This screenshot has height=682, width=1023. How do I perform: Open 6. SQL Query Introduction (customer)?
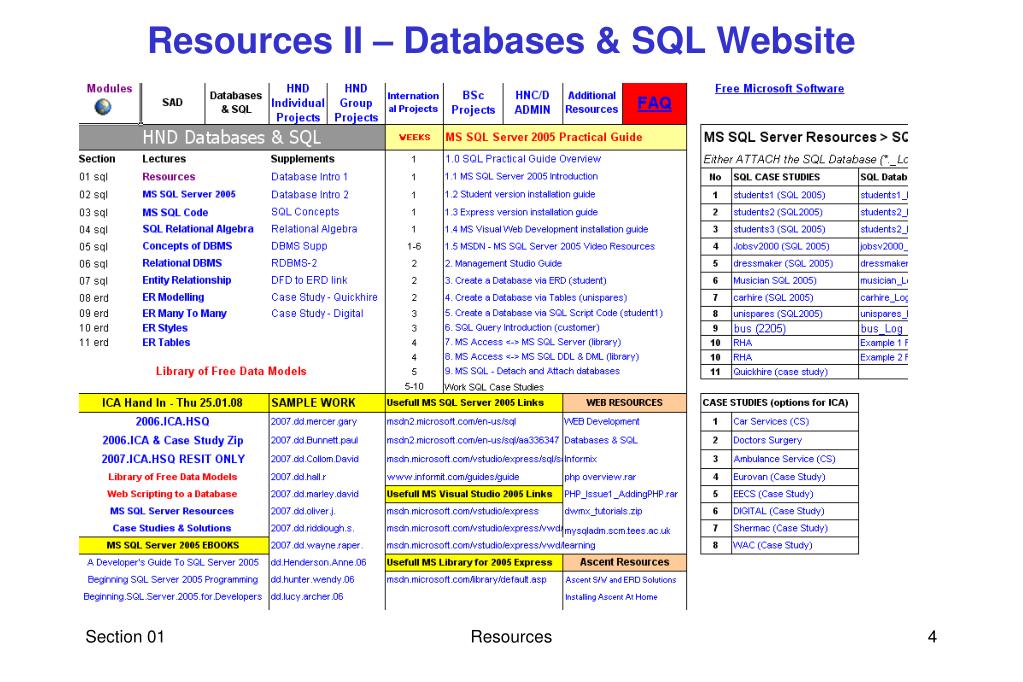click(522, 328)
